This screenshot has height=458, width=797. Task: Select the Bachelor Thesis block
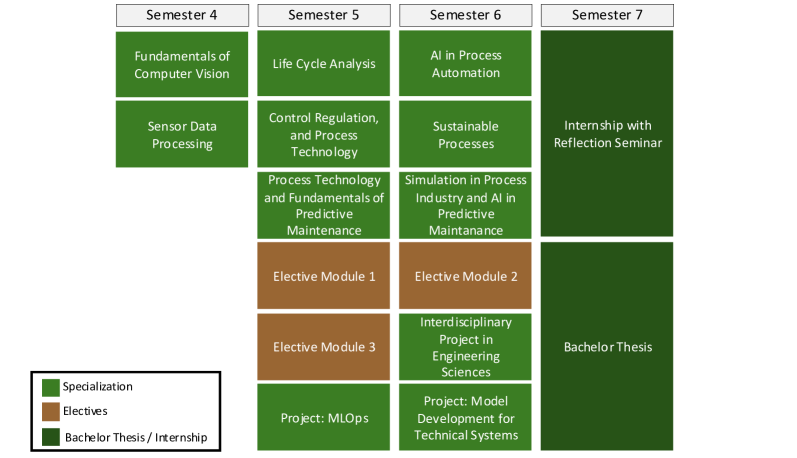point(606,346)
